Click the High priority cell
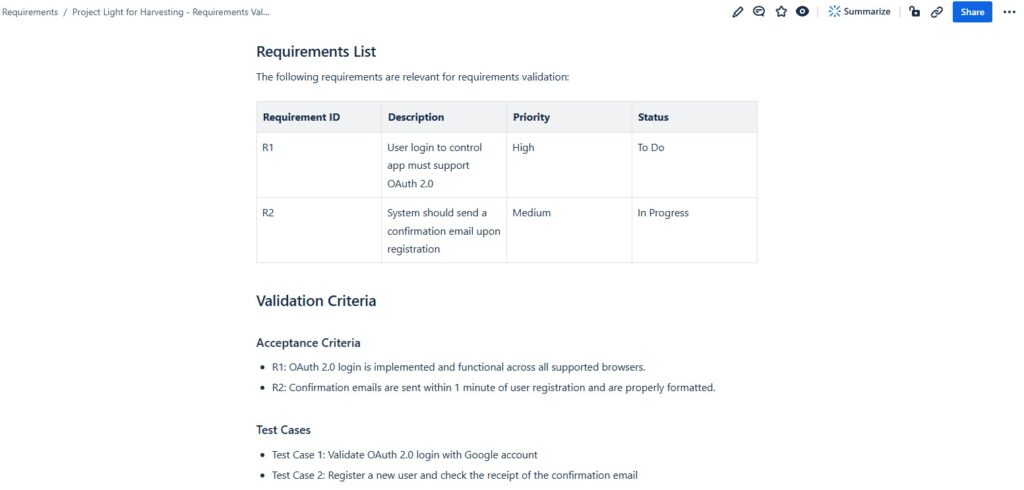Image resolution: width=1024 pixels, height=490 pixels. 523,147
